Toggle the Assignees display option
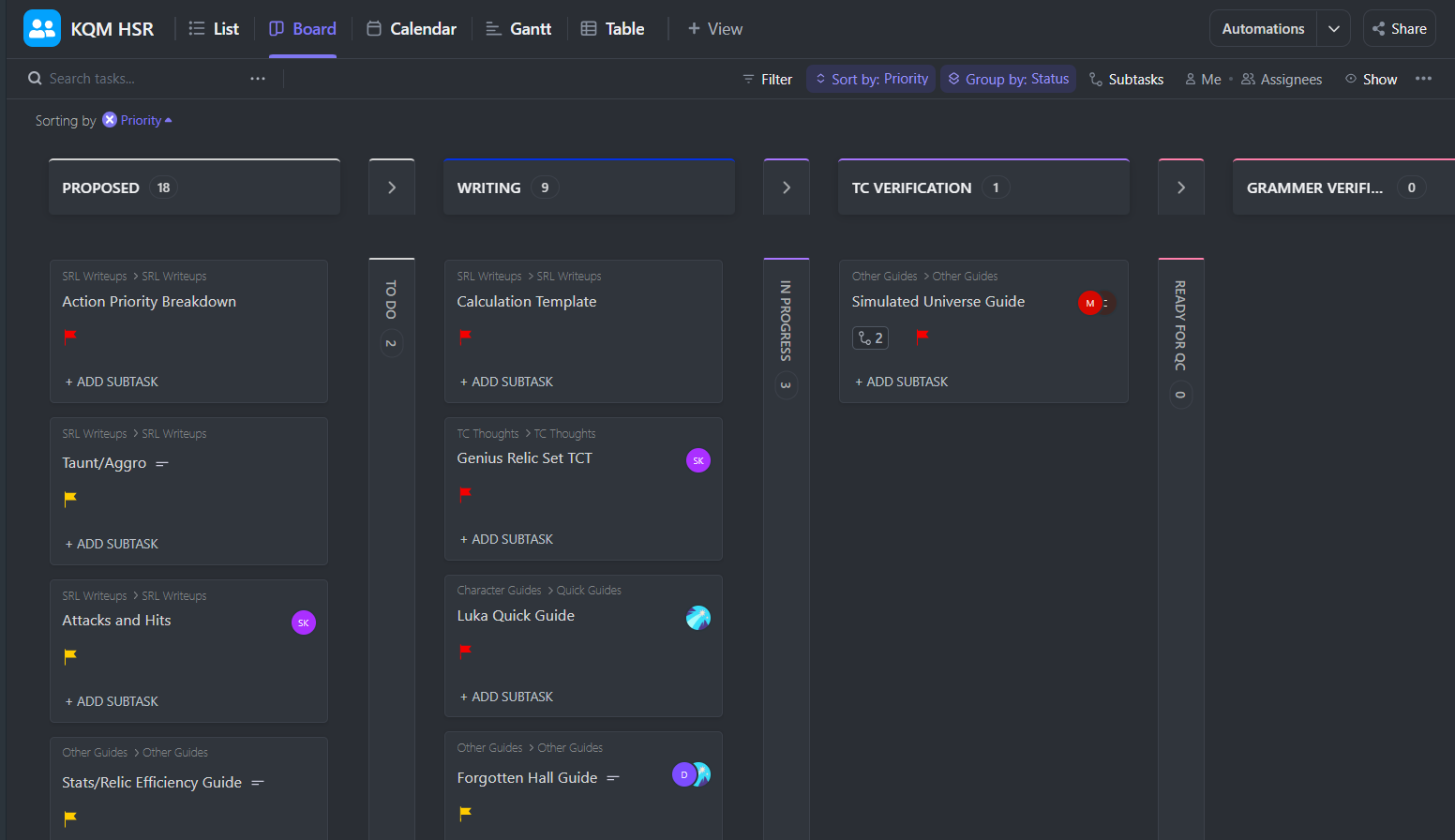The width and height of the screenshot is (1455, 840). [x=1282, y=79]
